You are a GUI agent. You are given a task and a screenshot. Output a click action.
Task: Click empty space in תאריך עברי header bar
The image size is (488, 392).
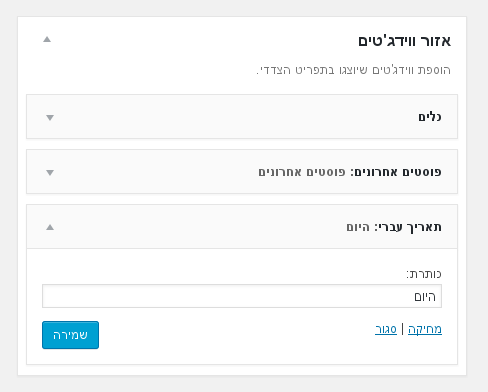coord(200,227)
